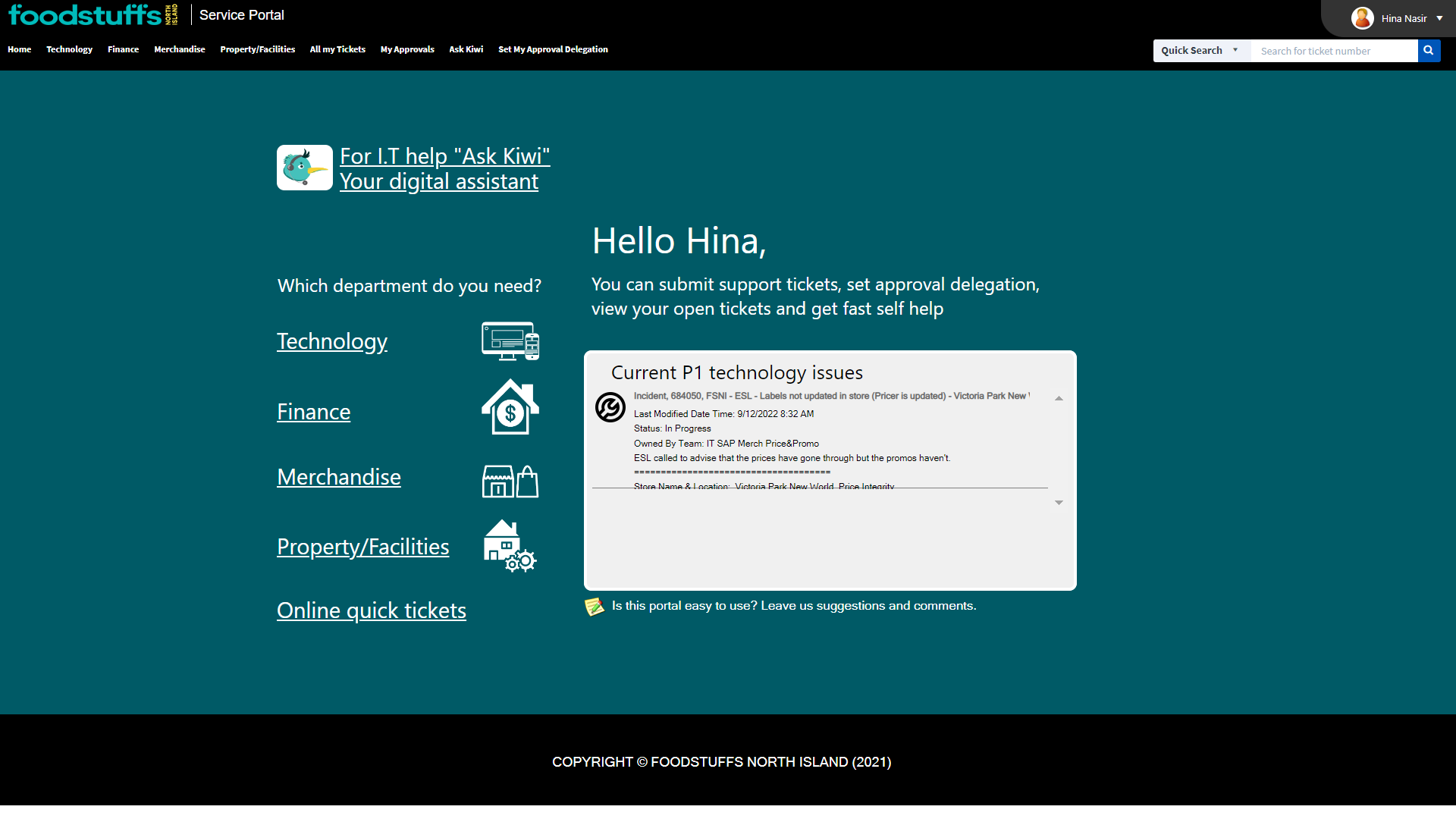1456x819 pixels.
Task: Open the Technology nav menu
Action: (69, 49)
